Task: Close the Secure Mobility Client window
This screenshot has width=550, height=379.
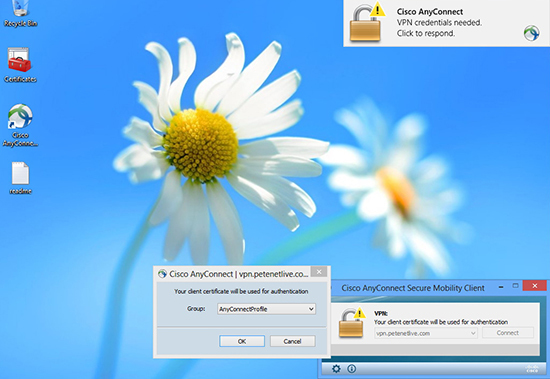Action: pyautogui.click(x=535, y=286)
